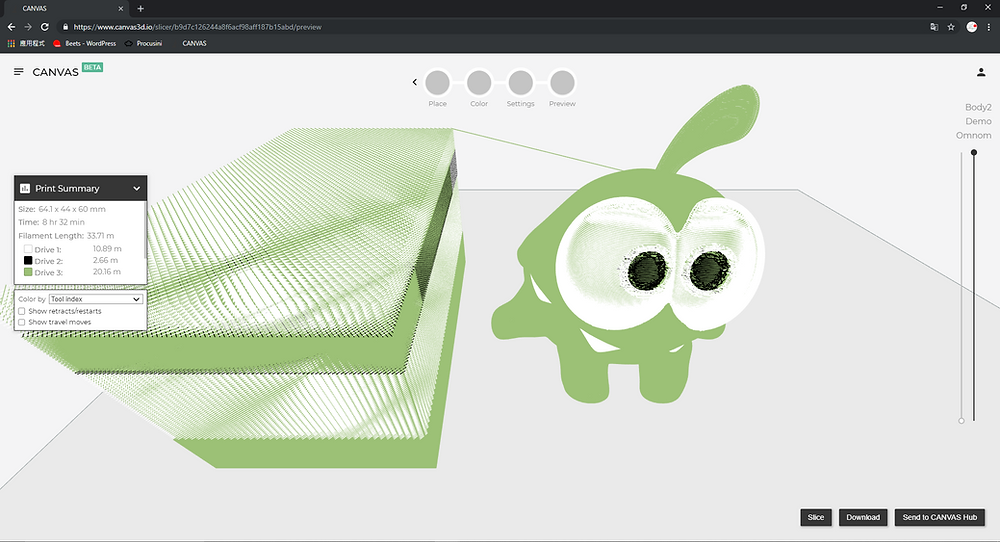Click the layer slider bottom handle
The image size is (1000, 542).
point(961,421)
